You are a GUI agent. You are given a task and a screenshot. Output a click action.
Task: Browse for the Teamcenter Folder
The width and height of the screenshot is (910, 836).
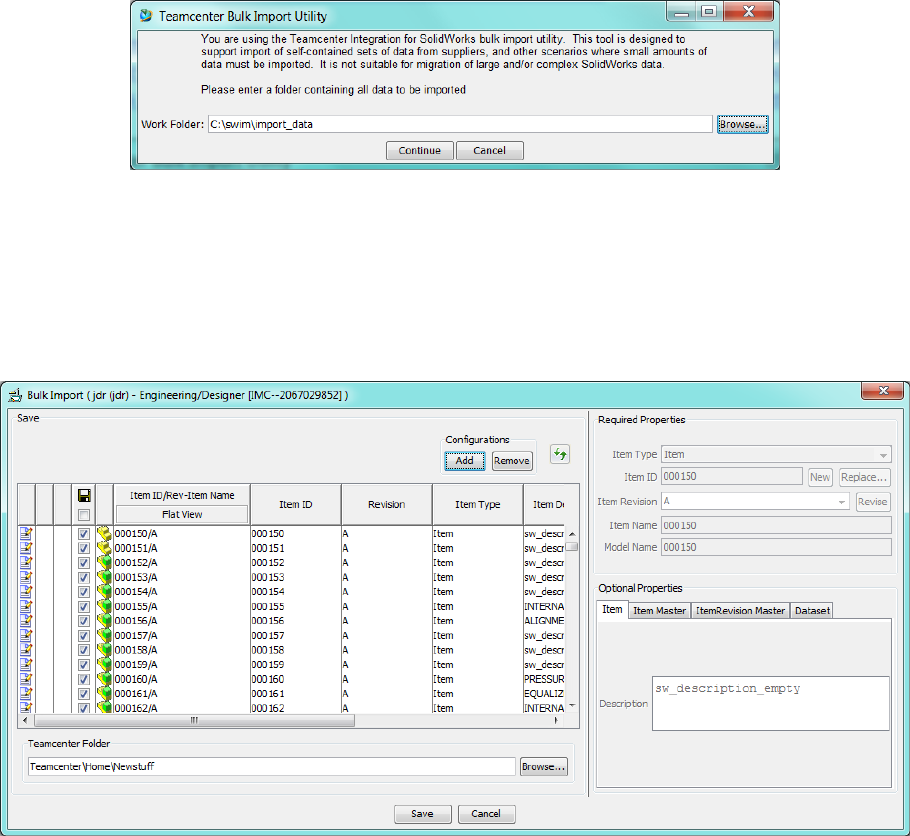click(544, 766)
